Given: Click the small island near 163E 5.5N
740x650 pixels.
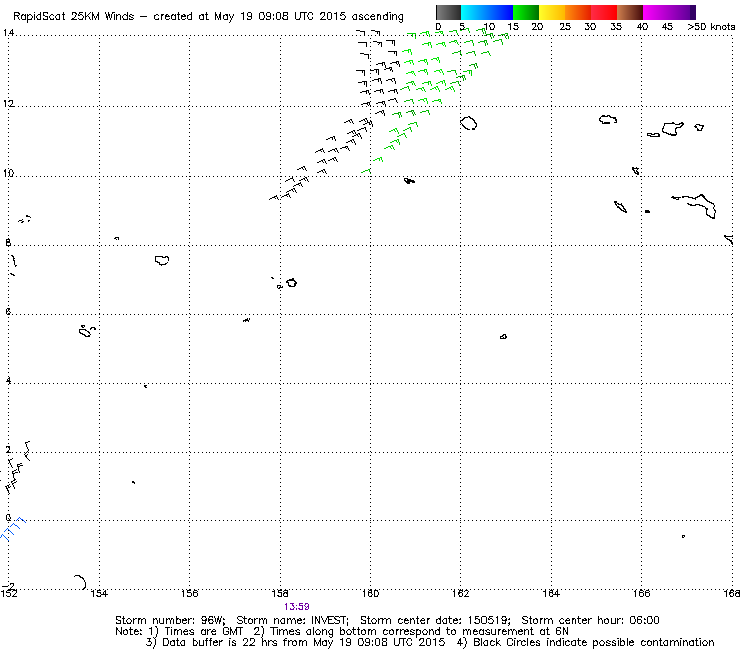Looking at the screenshot, I should point(504,337).
